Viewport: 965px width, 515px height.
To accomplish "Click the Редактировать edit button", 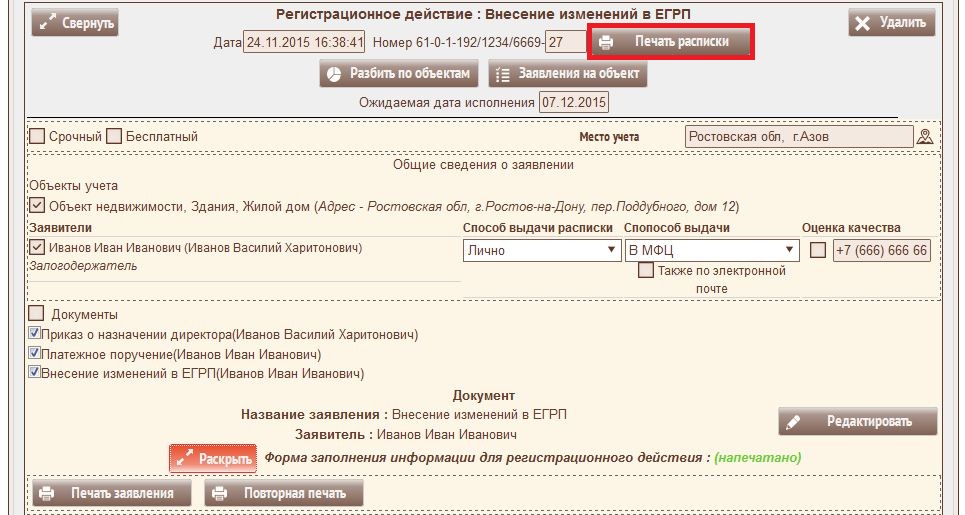I will [858, 421].
